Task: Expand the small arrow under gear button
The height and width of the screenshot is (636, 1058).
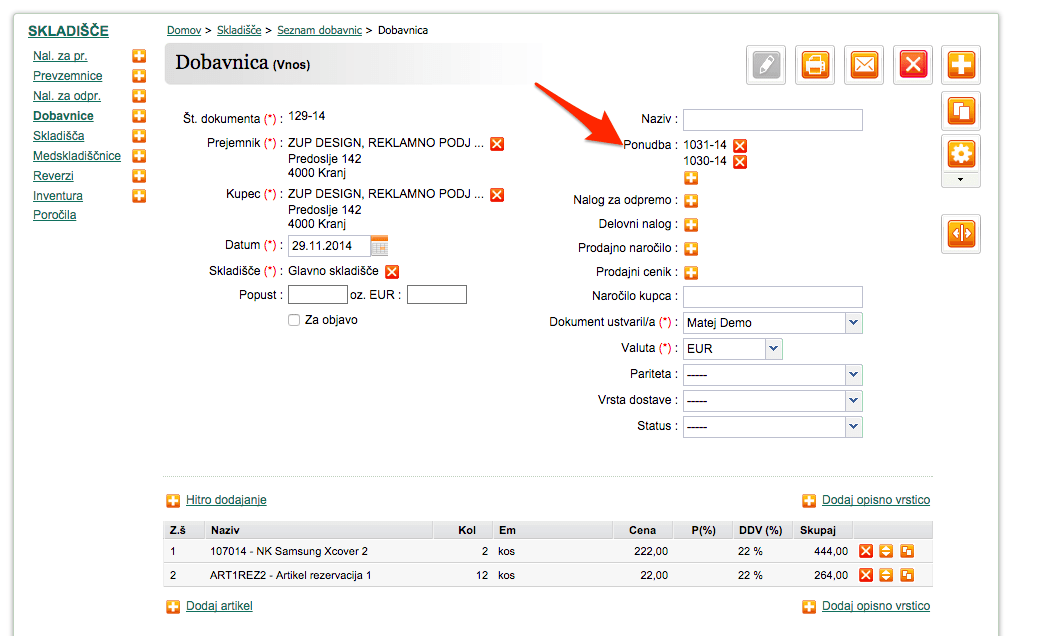Action: (x=961, y=180)
